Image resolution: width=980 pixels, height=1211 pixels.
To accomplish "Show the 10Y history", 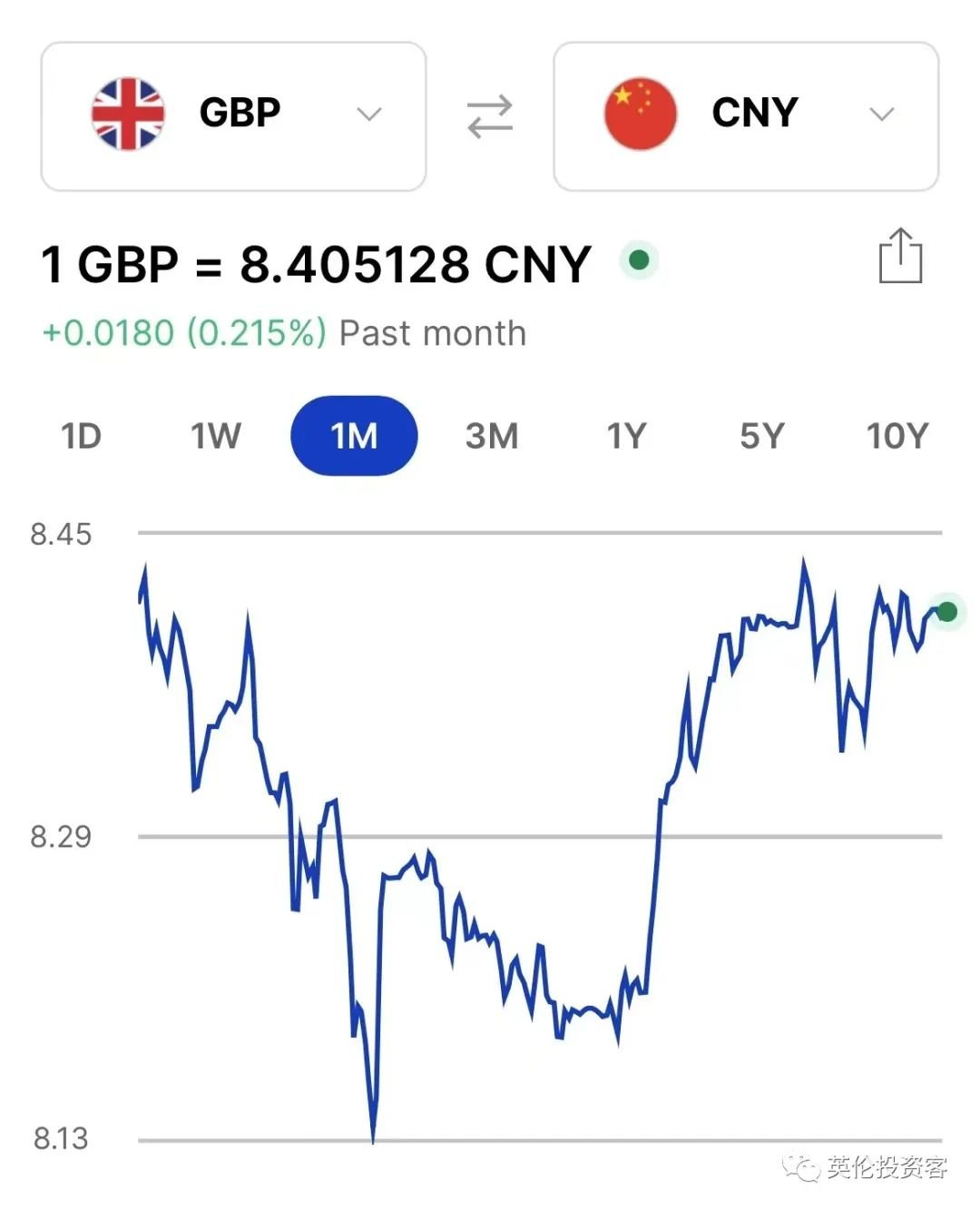I will click(897, 436).
